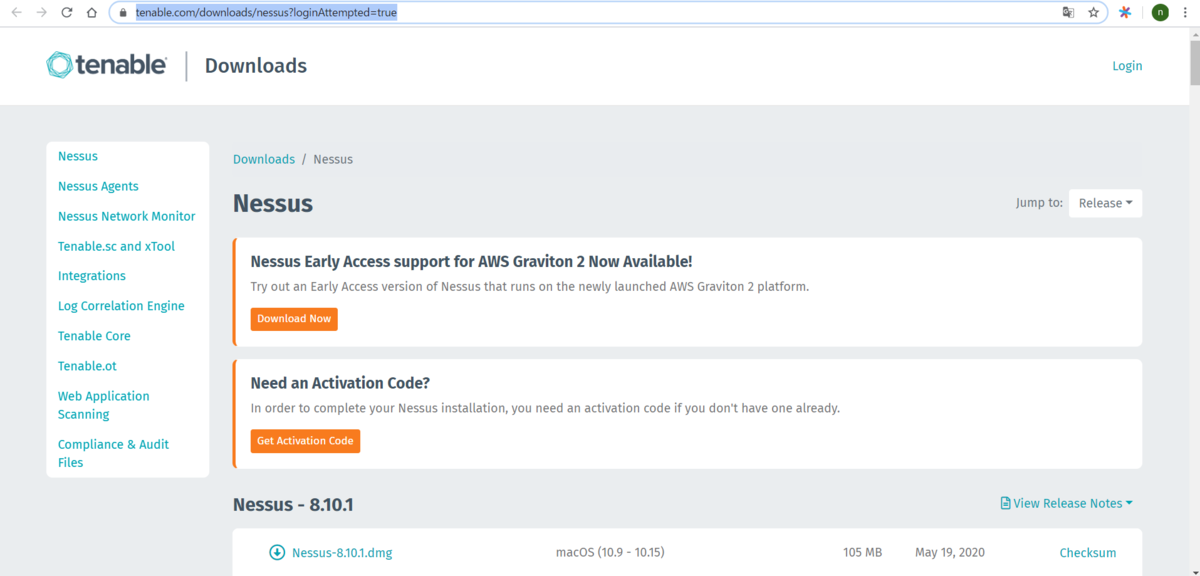This screenshot has width=1200, height=576.
Task: Expand the View Release Notes dropdown
Action: [x=1066, y=503]
